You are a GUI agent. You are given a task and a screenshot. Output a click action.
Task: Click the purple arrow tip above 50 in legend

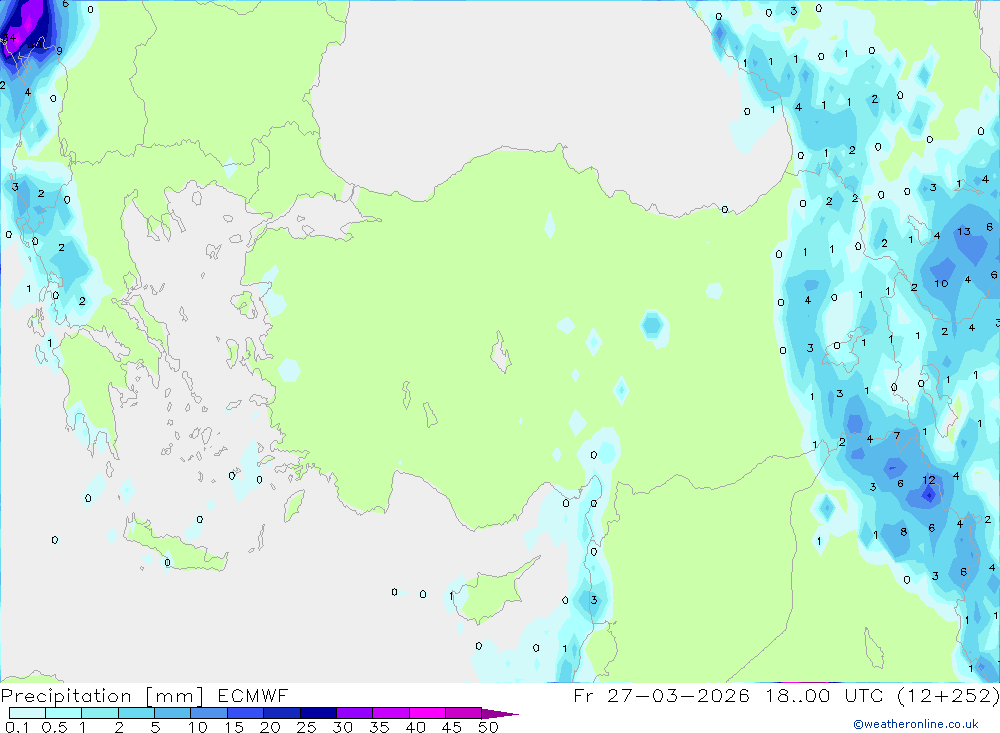tap(499, 714)
